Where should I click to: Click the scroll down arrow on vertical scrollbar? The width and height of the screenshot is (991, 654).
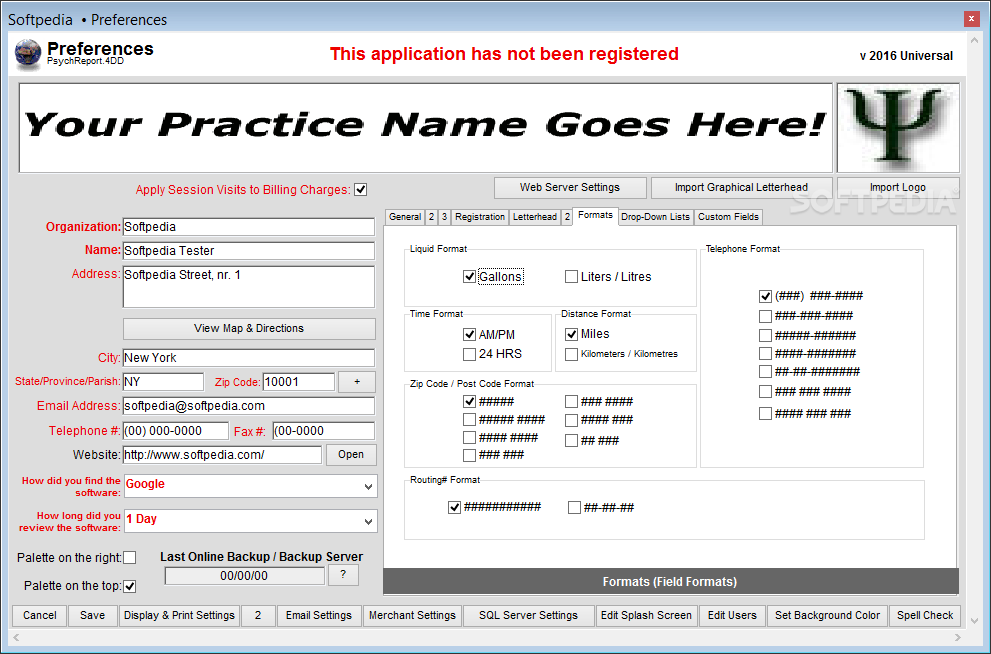(x=975, y=621)
